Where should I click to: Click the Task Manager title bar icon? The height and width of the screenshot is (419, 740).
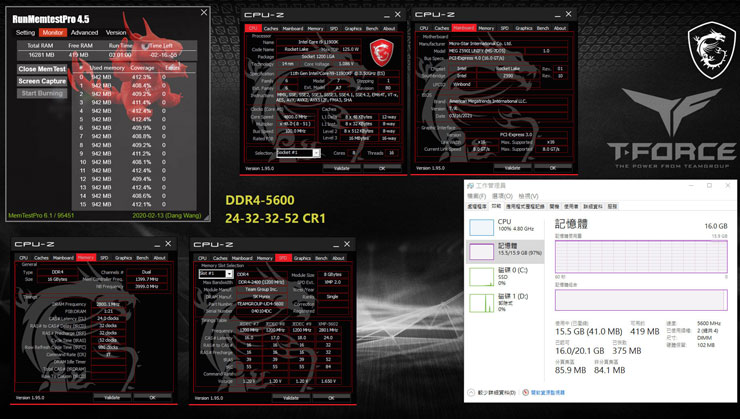click(471, 185)
